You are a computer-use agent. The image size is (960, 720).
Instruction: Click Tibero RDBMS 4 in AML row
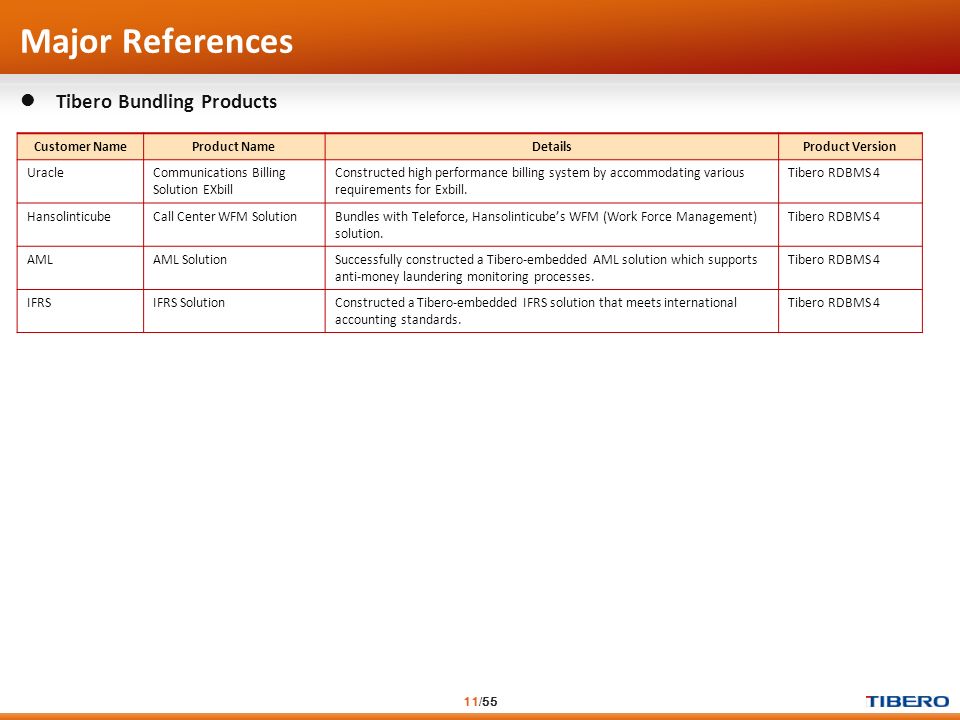[850, 268]
